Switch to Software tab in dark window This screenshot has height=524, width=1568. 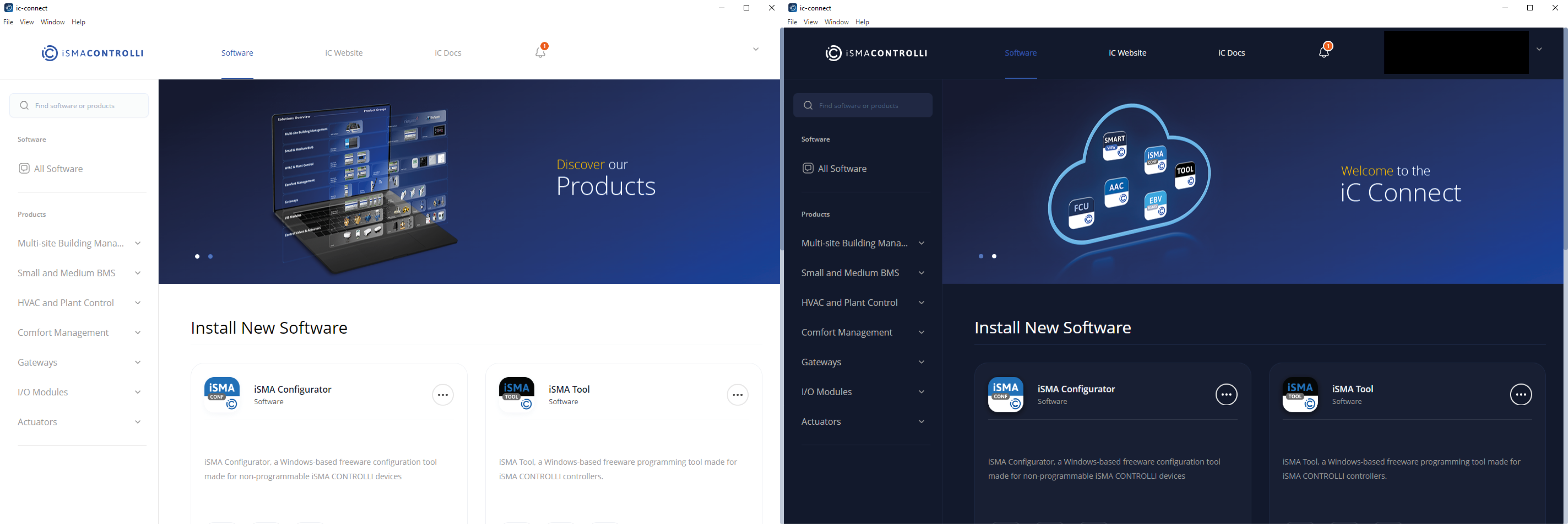tap(1021, 53)
